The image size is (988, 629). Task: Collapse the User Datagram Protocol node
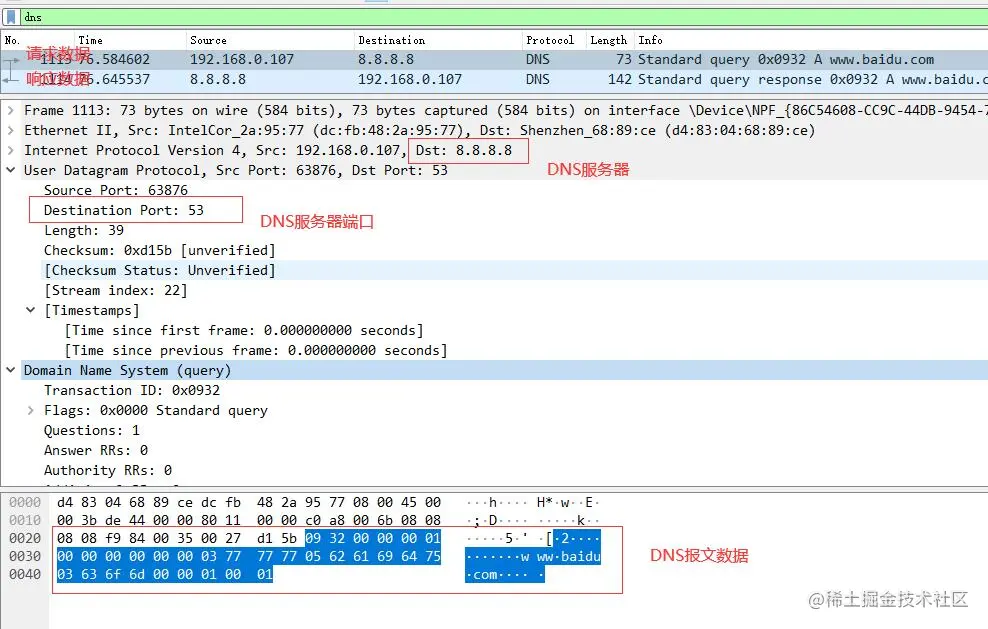[11, 170]
